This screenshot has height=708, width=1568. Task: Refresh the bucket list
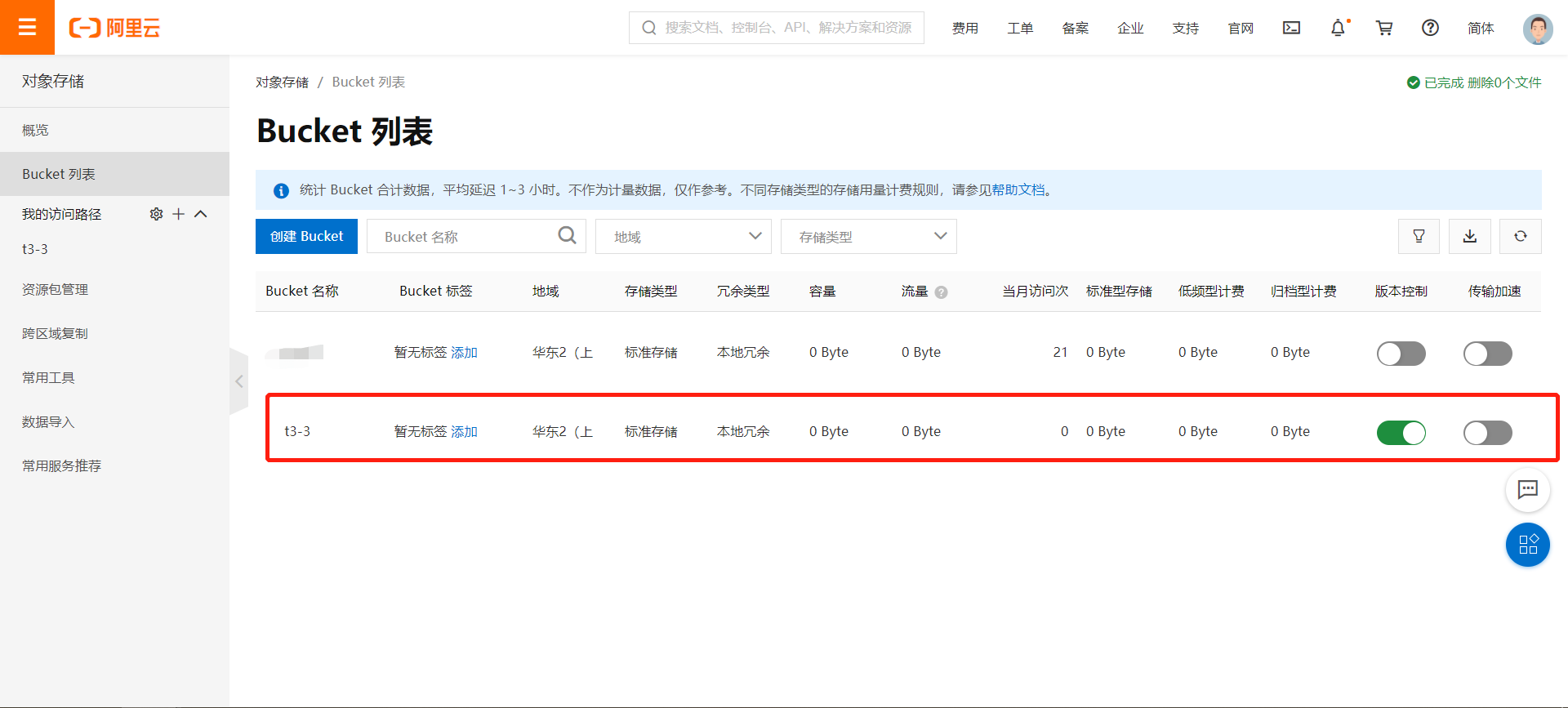[1521, 236]
